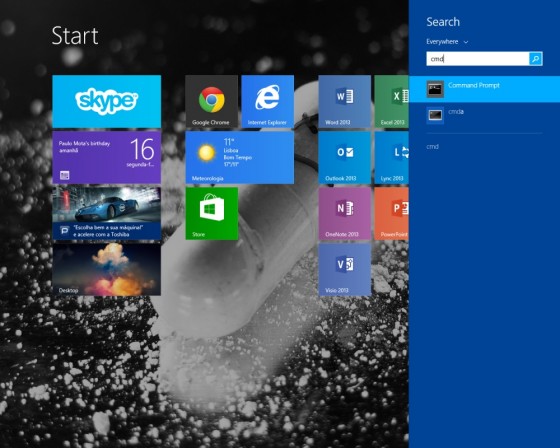This screenshot has height=448, width=560.
Task: Expand the Everywhere search scope dropdown
Action: pyautogui.click(x=447, y=42)
